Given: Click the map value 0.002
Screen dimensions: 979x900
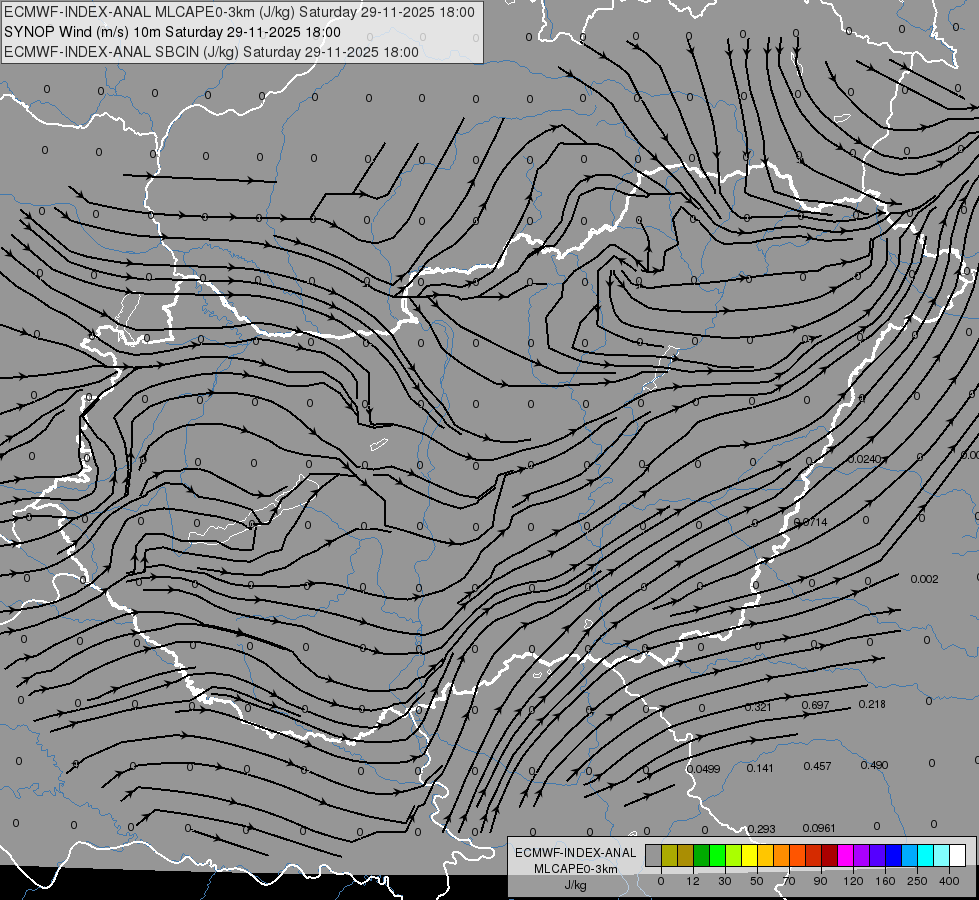Looking at the screenshot, I should pyautogui.click(x=924, y=579).
